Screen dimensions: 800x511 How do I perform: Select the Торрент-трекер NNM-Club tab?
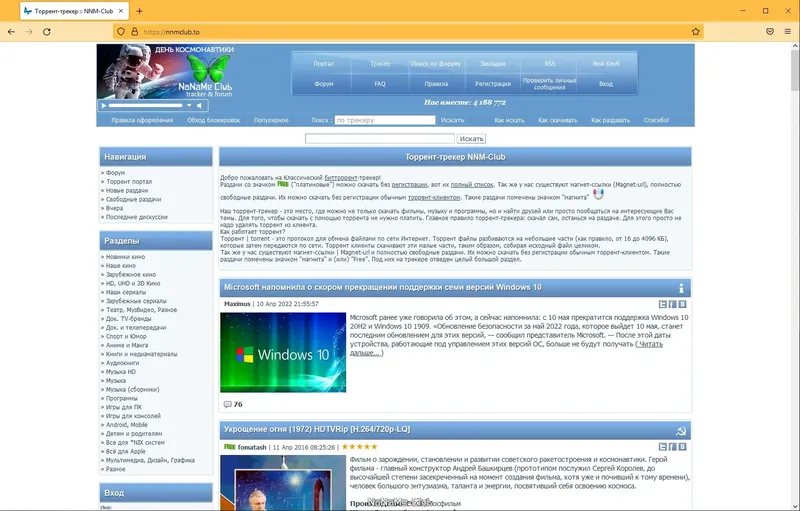point(74,11)
